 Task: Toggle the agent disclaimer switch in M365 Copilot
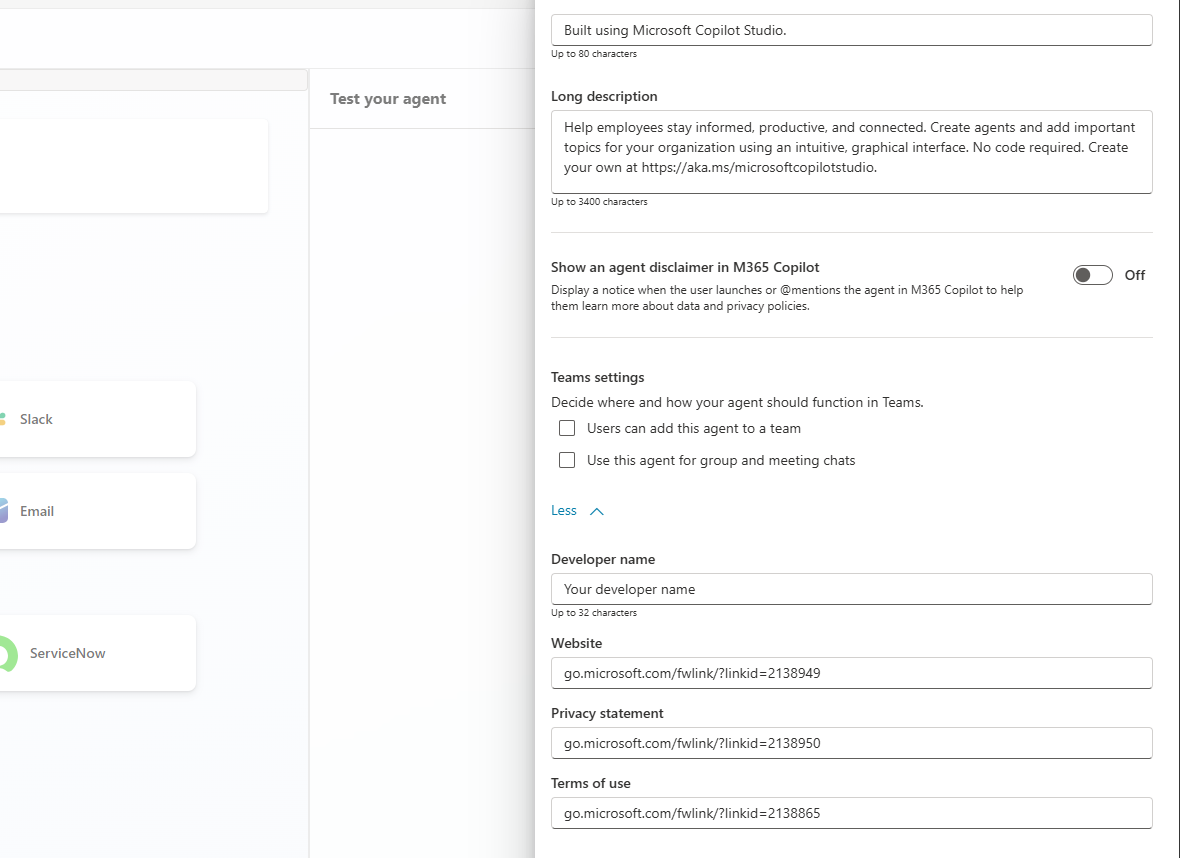pyautogui.click(x=1092, y=275)
